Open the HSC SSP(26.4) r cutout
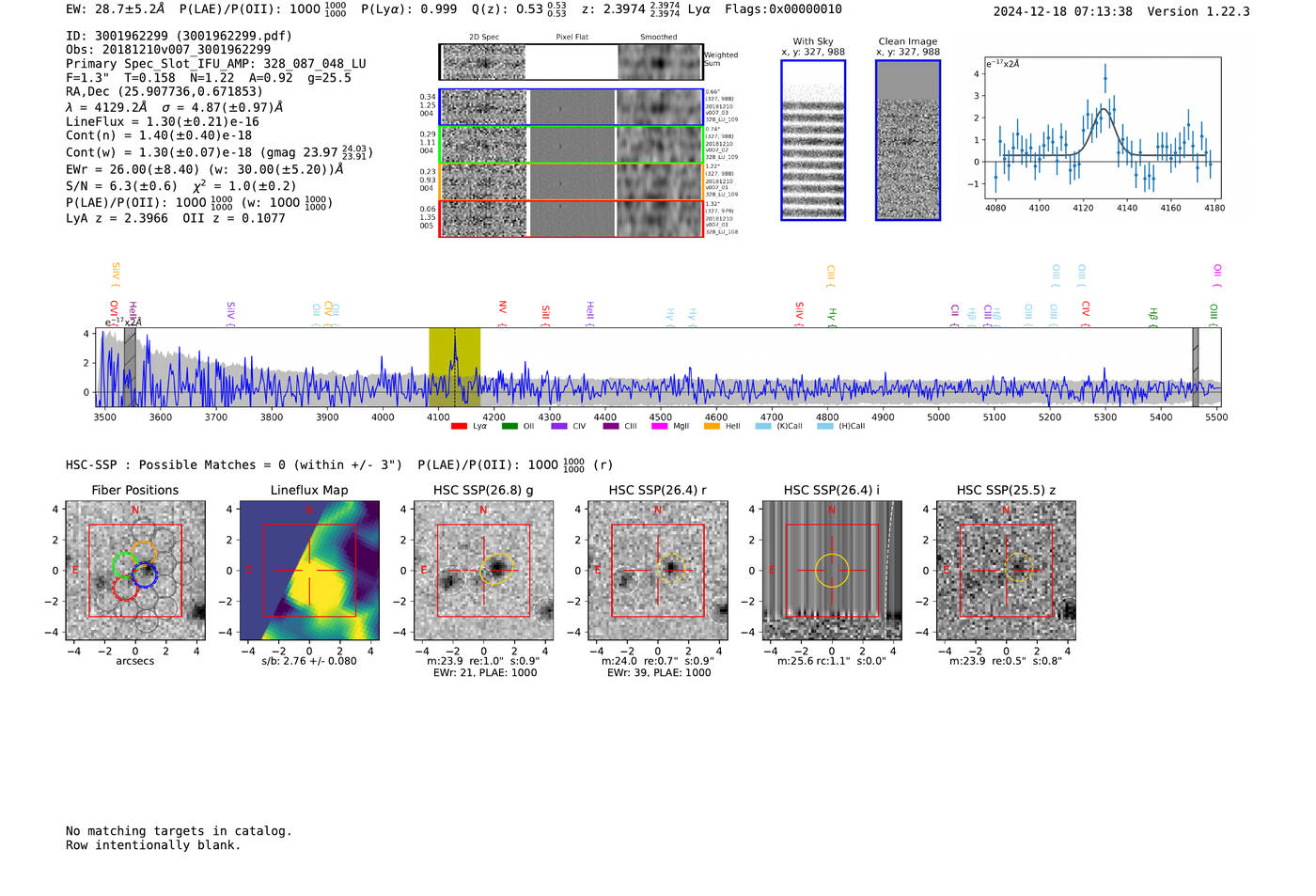This screenshot has height=896, width=1316. coord(658,571)
